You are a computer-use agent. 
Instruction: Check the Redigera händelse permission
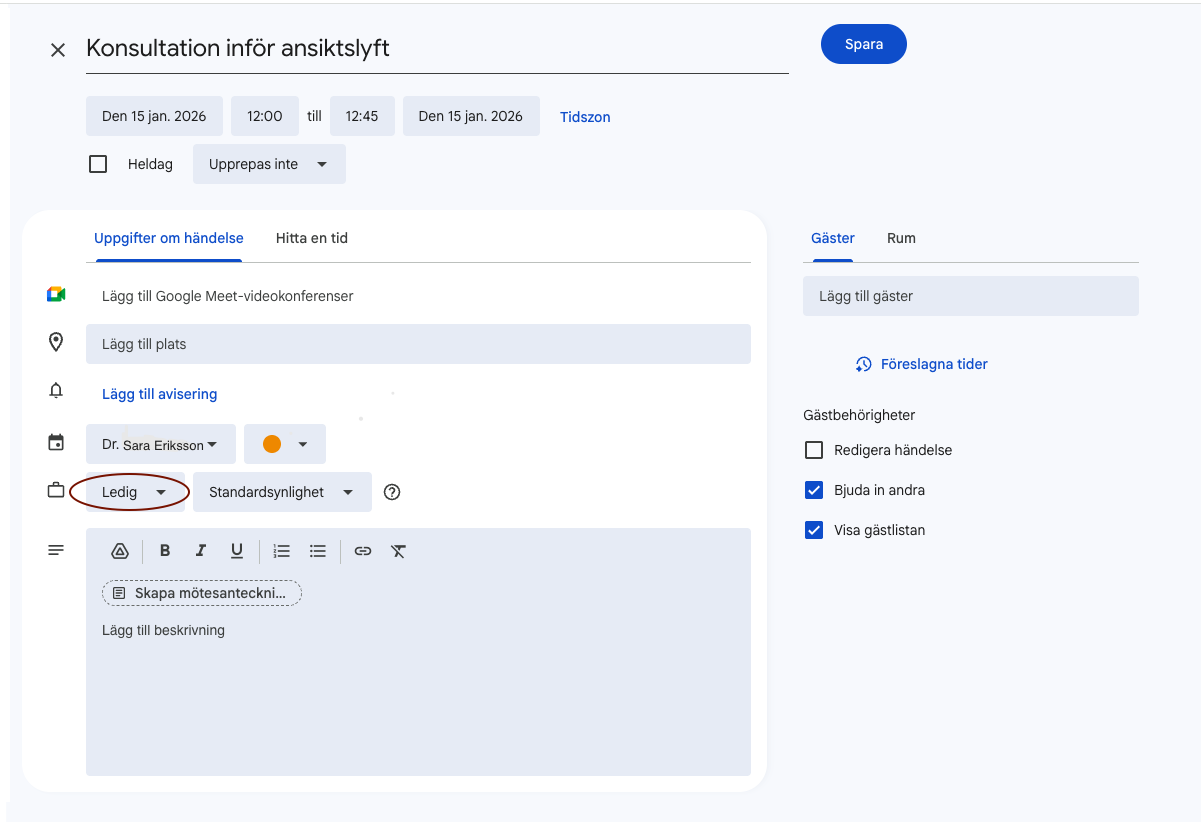click(814, 450)
